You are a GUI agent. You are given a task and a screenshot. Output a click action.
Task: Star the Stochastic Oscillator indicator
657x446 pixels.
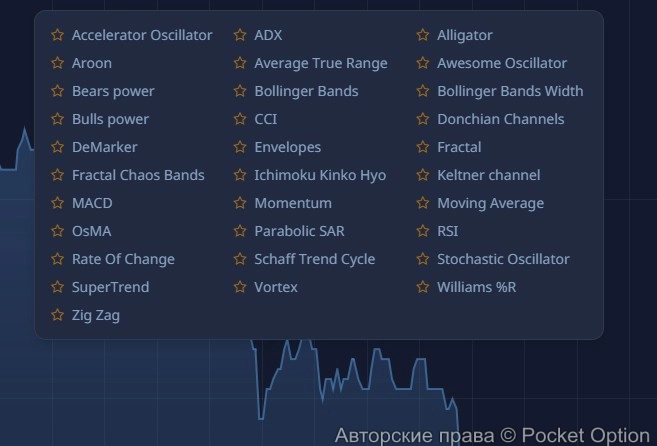point(422,259)
